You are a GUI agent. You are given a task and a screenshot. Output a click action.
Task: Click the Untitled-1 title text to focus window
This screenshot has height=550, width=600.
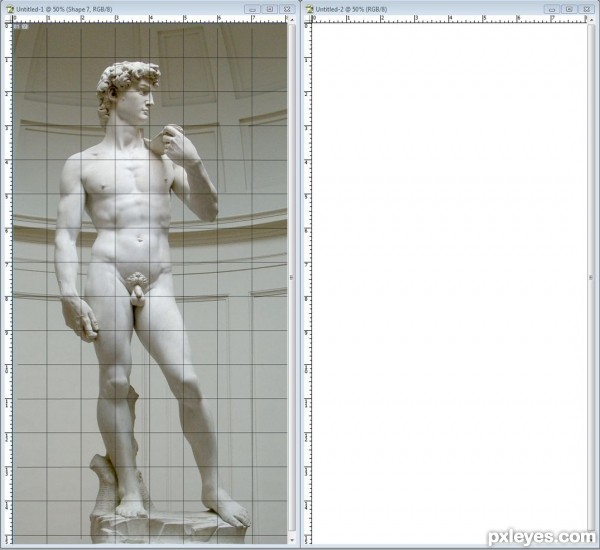(64, 9)
